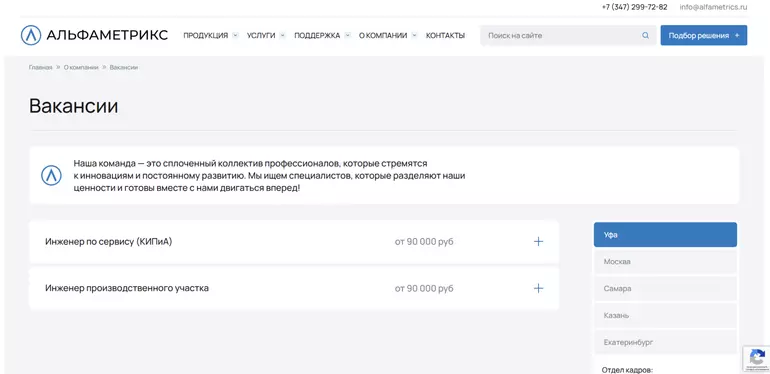The width and height of the screenshot is (770, 374).
Task: Expand the Инженер производственного участка plus icon
Action: click(539, 288)
